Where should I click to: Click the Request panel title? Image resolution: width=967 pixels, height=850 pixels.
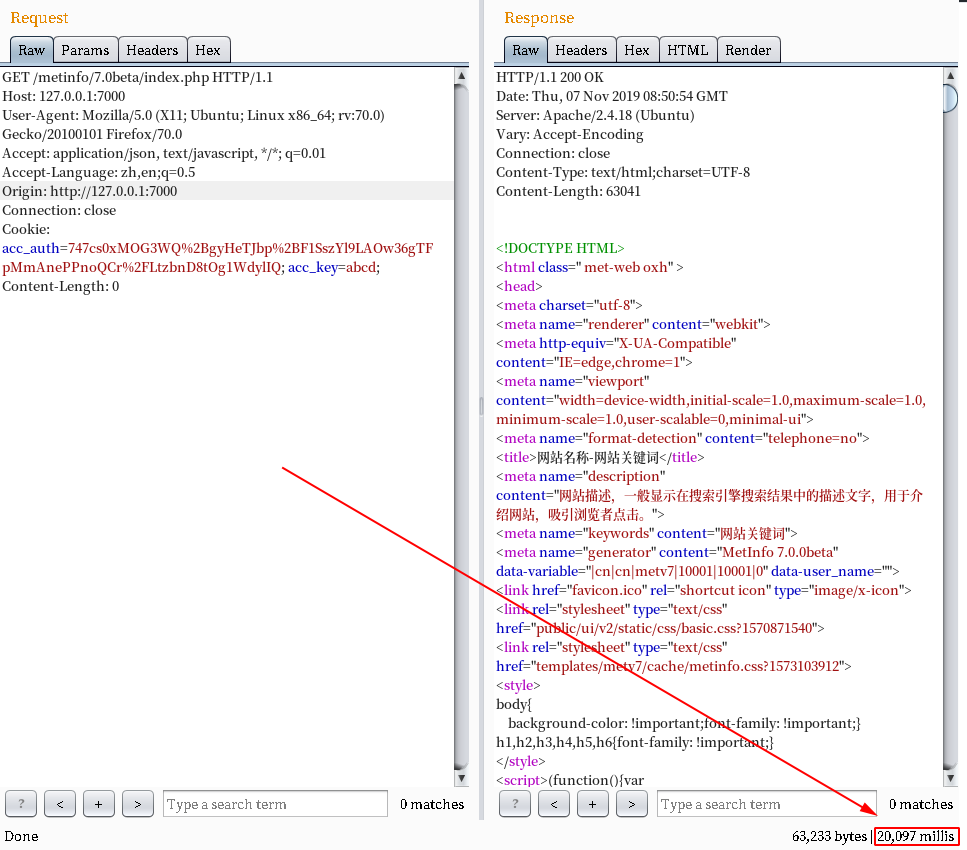click(x=39, y=18)
